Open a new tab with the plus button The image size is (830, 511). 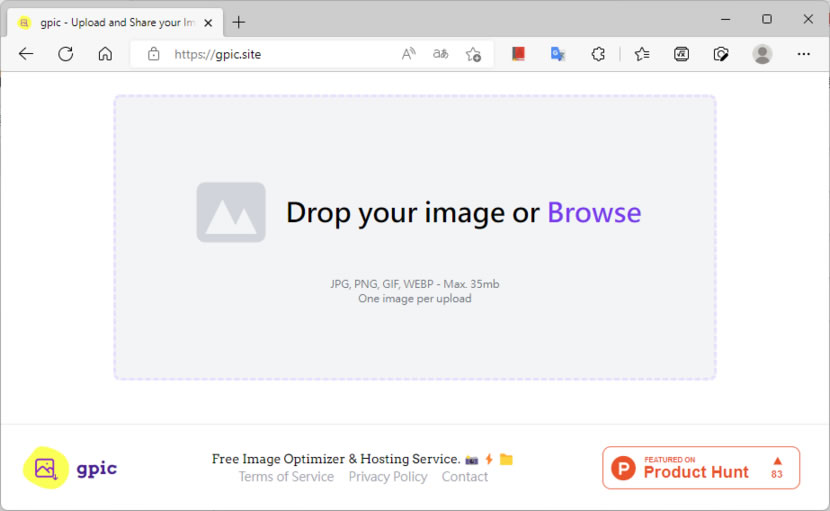pos(238,22)
